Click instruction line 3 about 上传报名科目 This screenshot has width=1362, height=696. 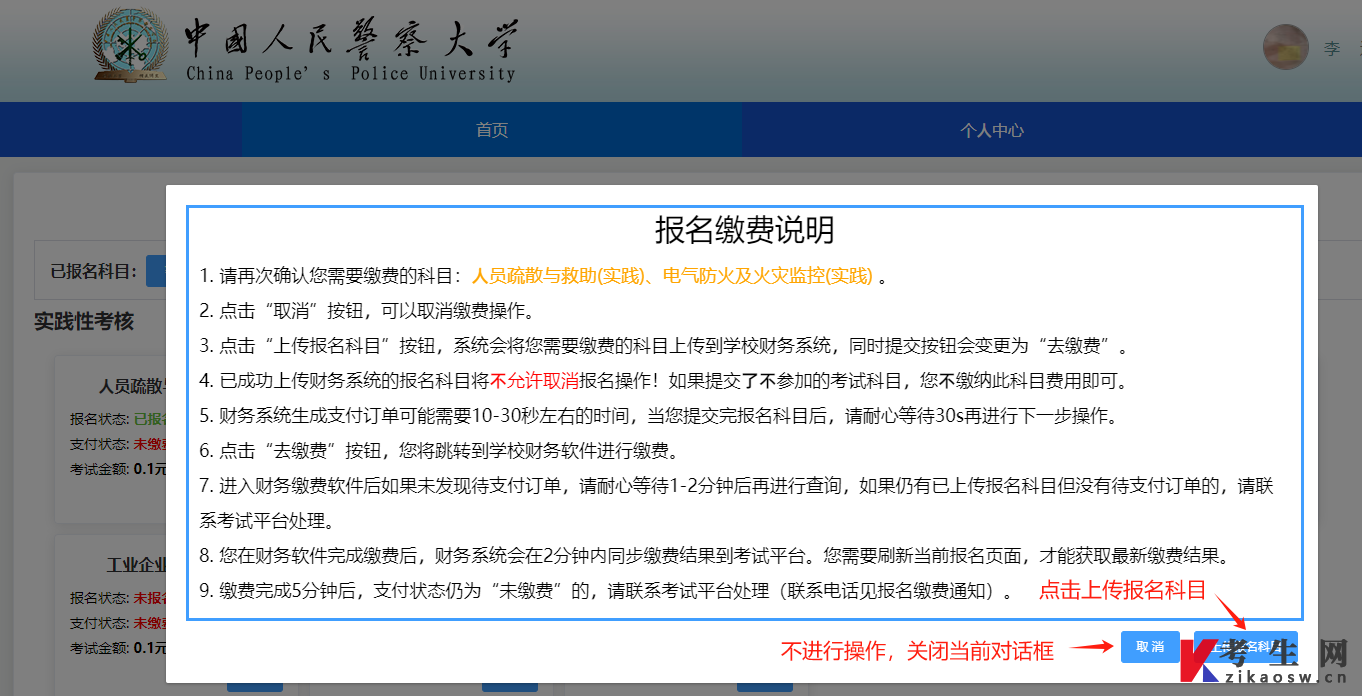(665, 346)
